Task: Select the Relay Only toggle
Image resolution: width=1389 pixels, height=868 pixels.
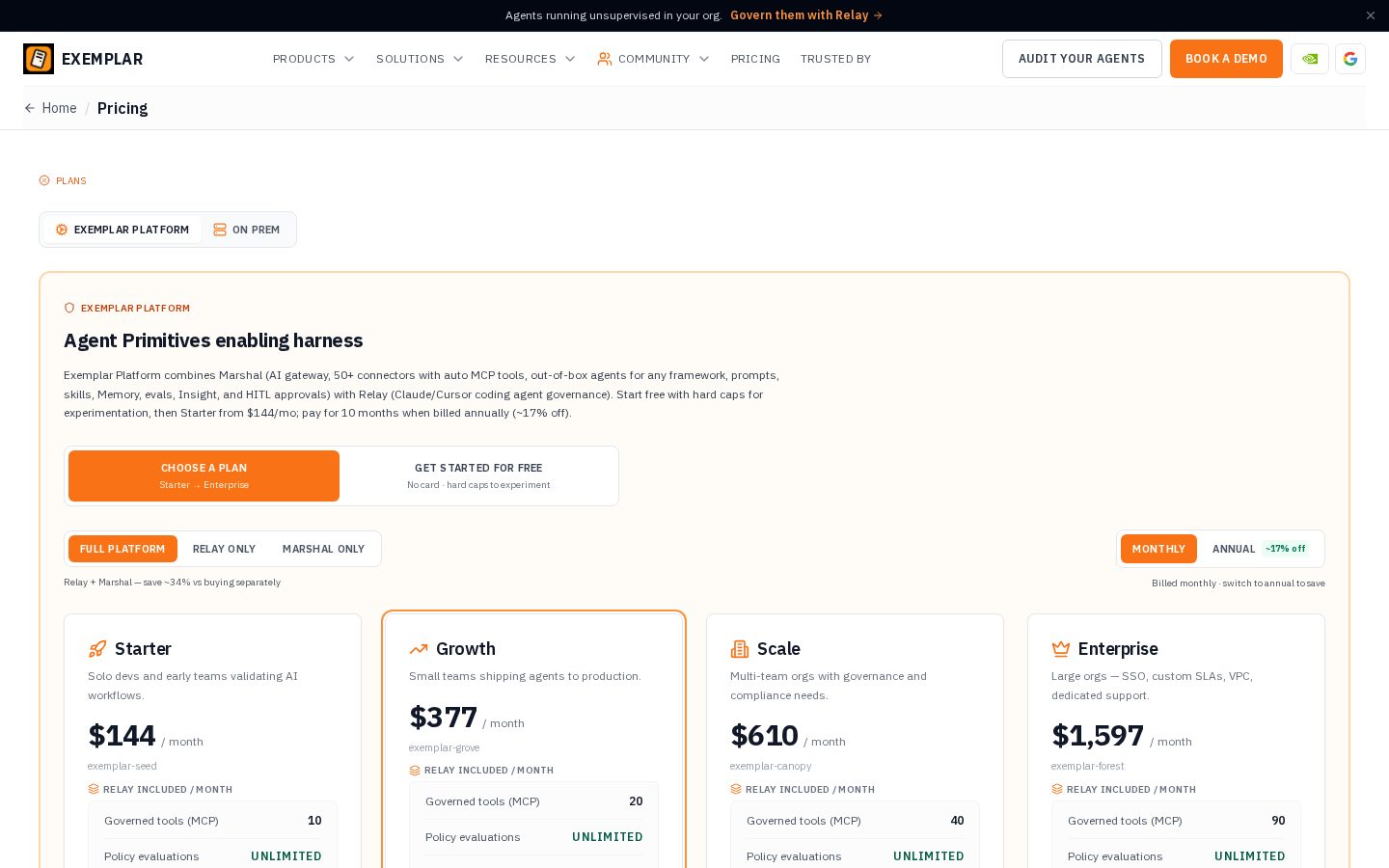Action: point(224,549)
